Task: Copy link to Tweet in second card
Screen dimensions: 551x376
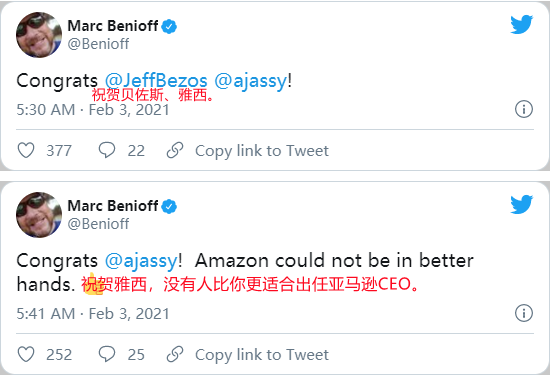Action: 262,355
